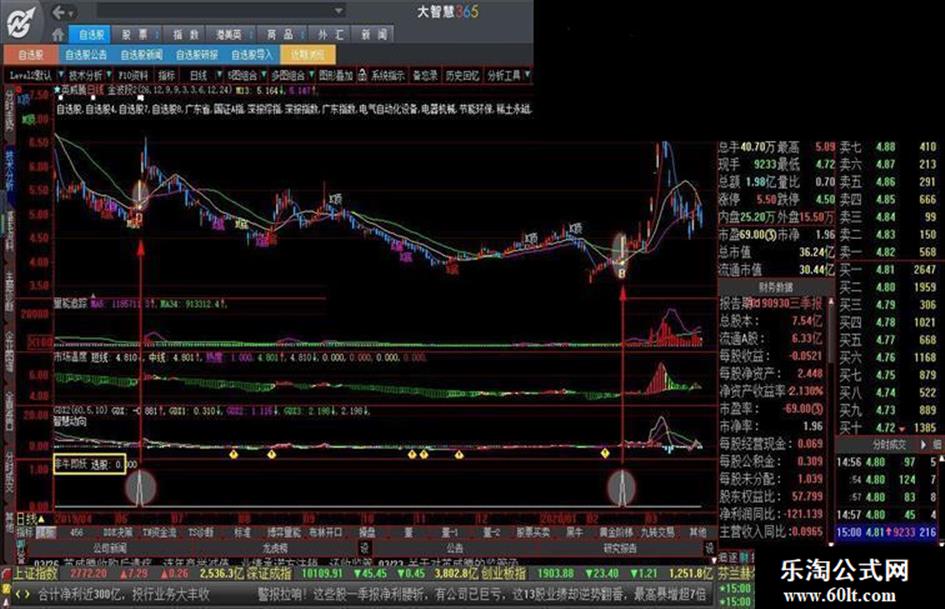
Task: Click the 分时成交 panel header
Action: coord(889,444)
